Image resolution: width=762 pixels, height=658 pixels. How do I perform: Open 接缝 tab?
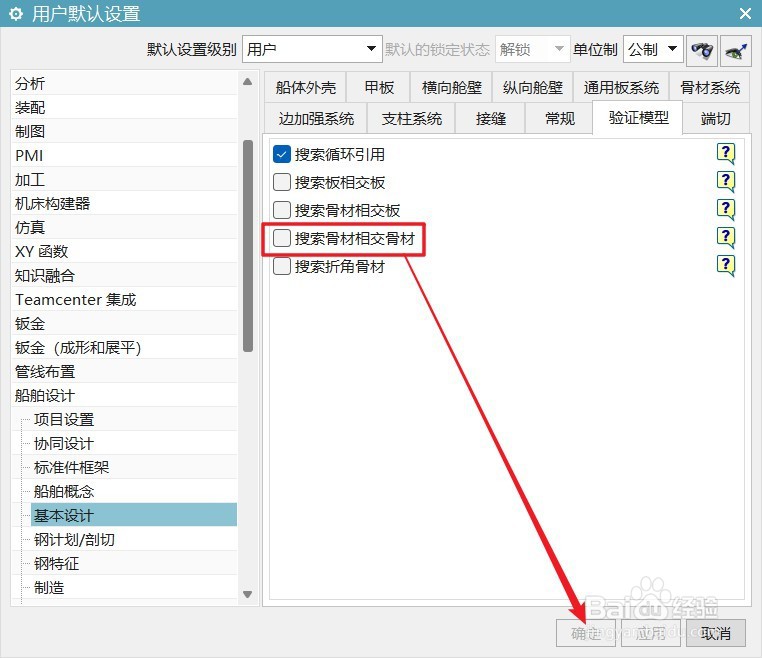490,119
